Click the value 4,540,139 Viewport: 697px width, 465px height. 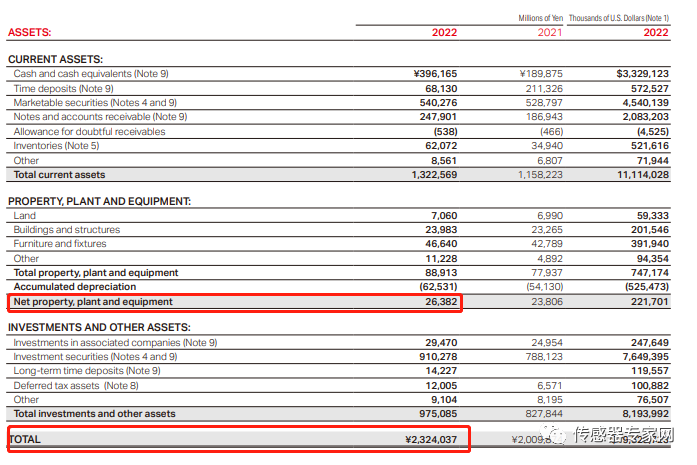coord(645,103)
